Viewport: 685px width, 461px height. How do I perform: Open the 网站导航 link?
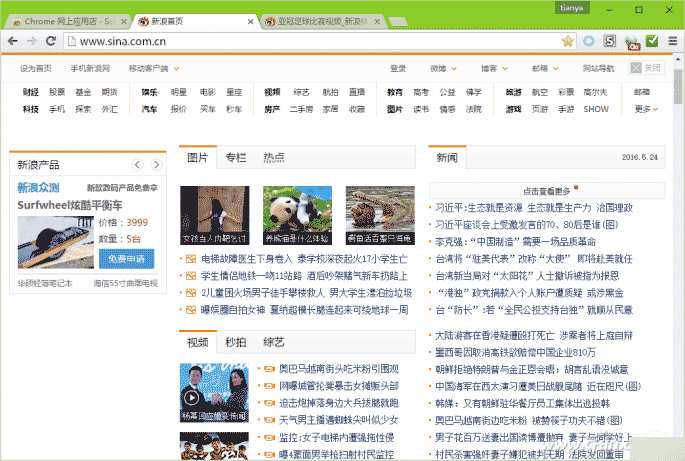599,69
